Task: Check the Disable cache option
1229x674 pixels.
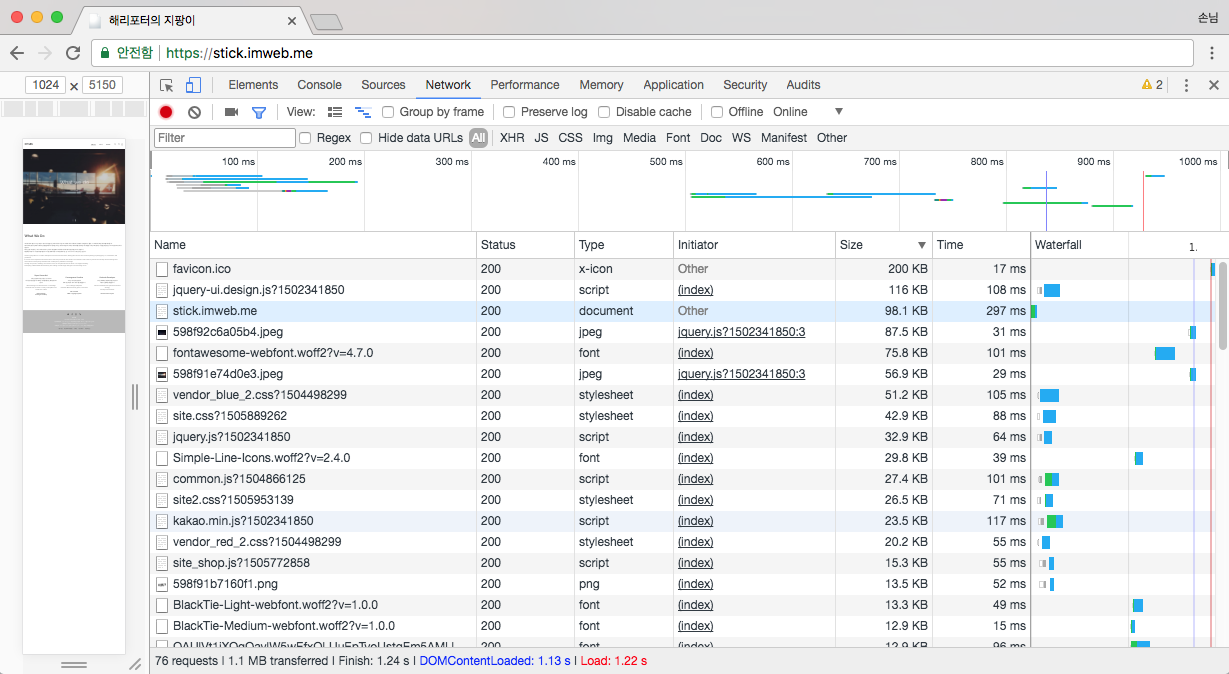Action: coord(604,112)
